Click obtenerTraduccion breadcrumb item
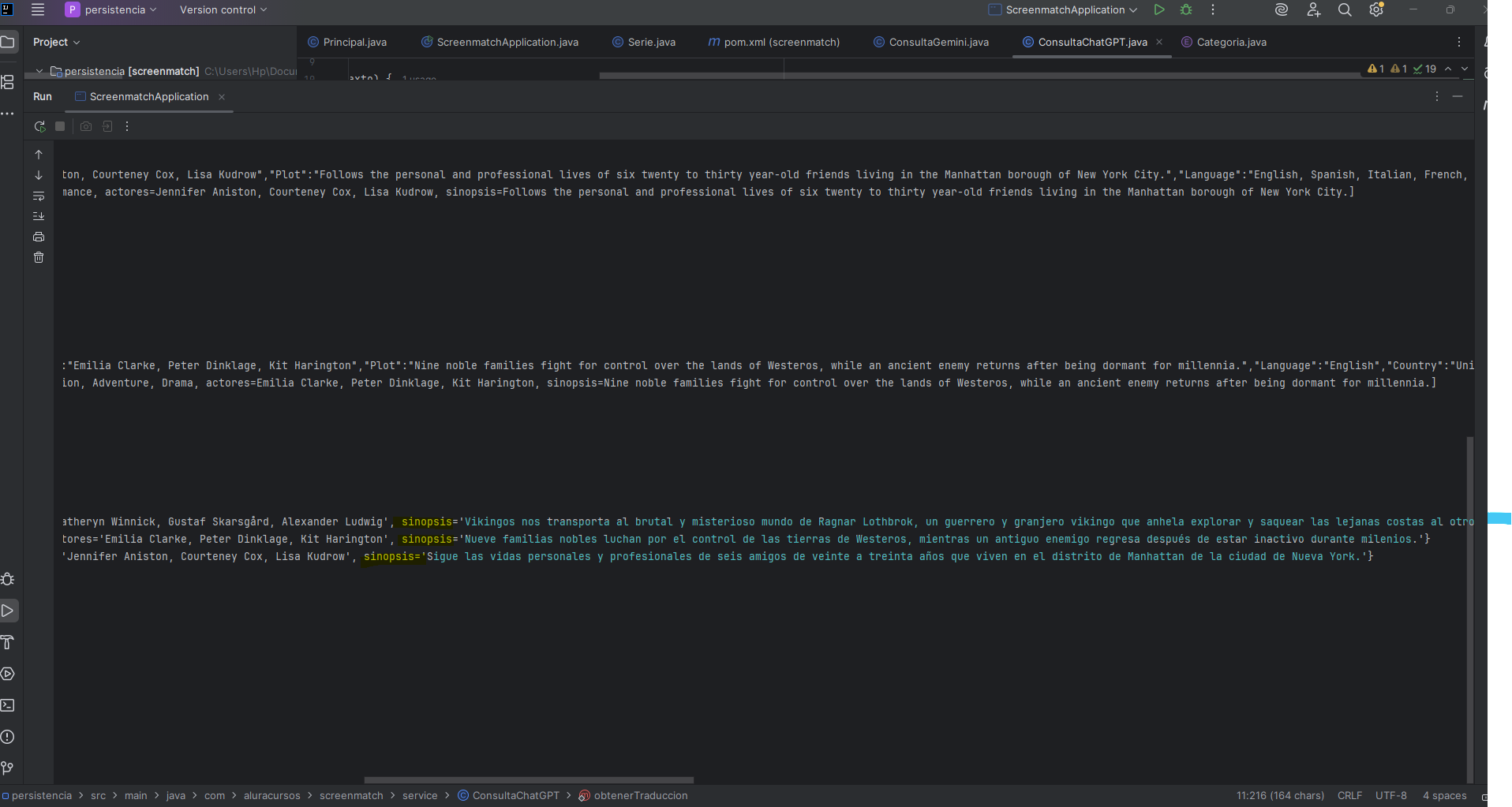 (x=633, y=796)
